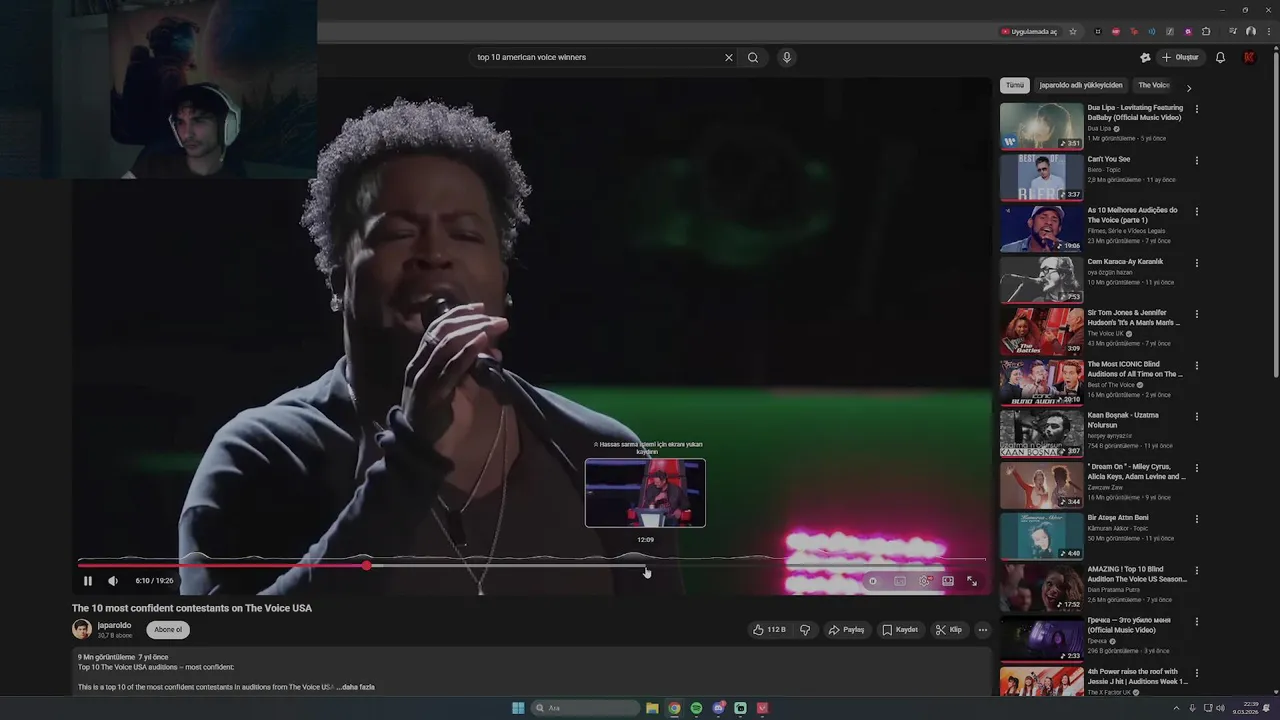Image resolution: width=1280 pixels, height=720 pixels.
Task: Open Chrome three-dot menu
Action: pyautogui.click(x=1267, y=31)
